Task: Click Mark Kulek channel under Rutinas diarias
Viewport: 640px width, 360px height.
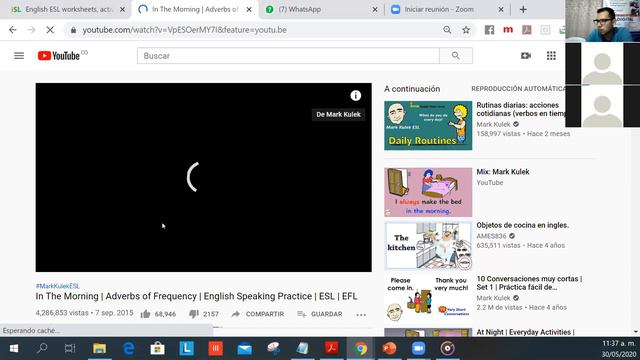Action: tap(493, 124)
